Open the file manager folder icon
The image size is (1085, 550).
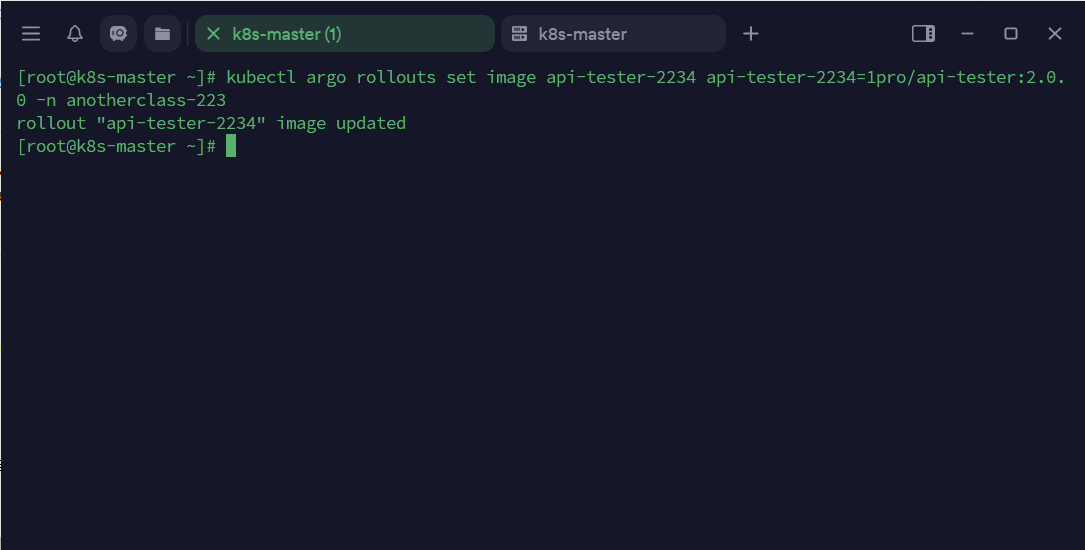click(162, 34)
